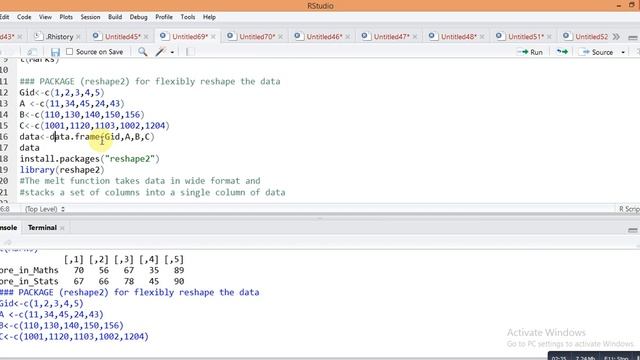Click the Source button
The height and width of the screenshot is (360, 640).
coord(597,52)
